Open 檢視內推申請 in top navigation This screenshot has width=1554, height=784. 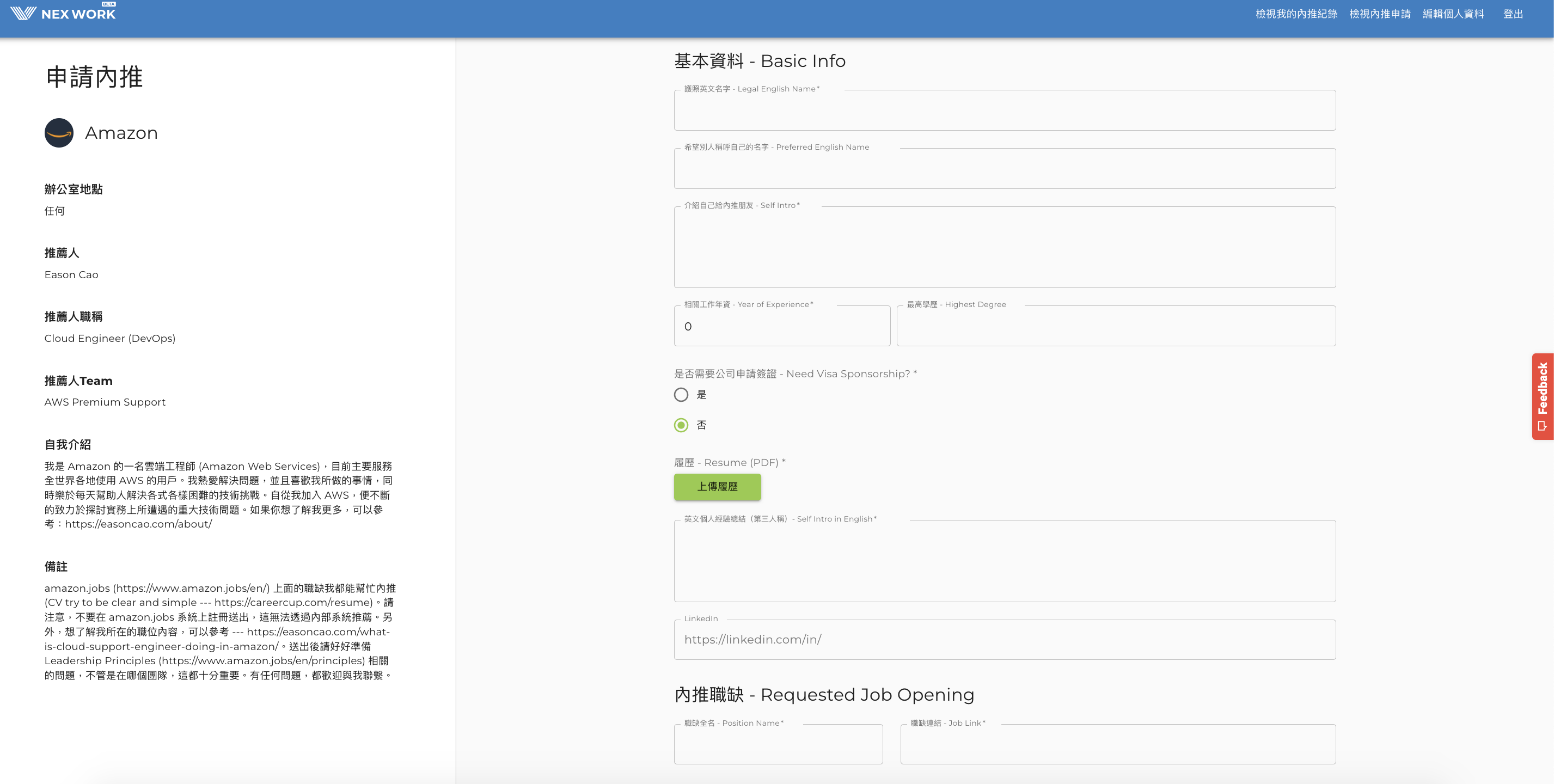tap(1380, 14)
